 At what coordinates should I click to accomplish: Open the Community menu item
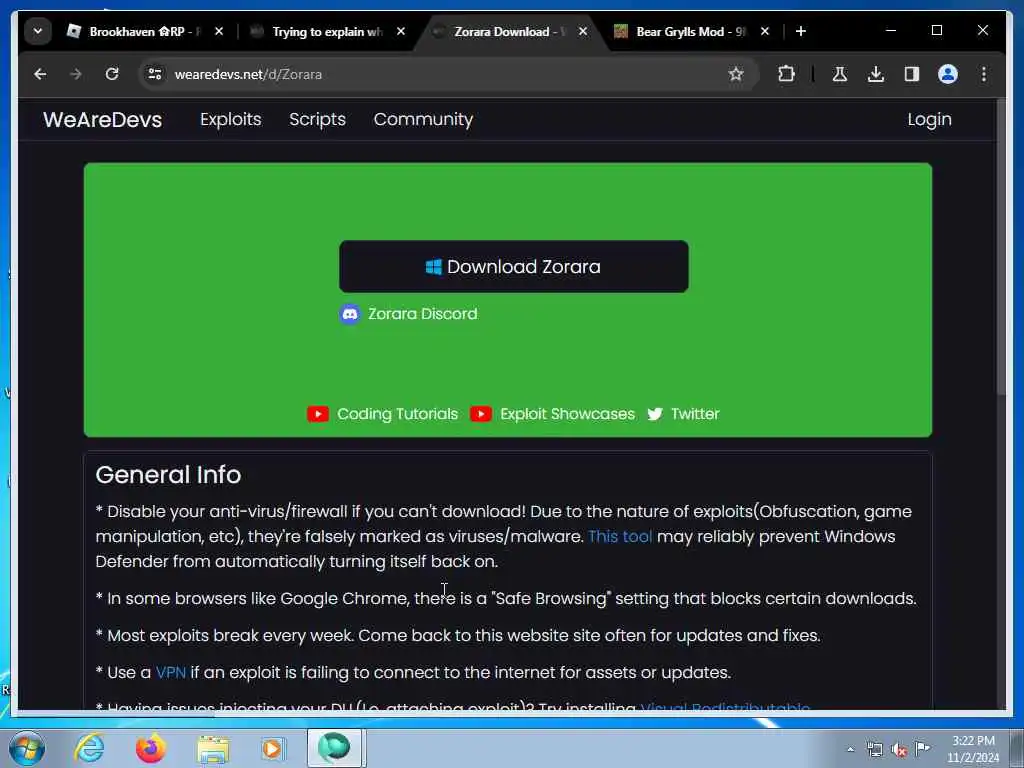pos(423,120)
